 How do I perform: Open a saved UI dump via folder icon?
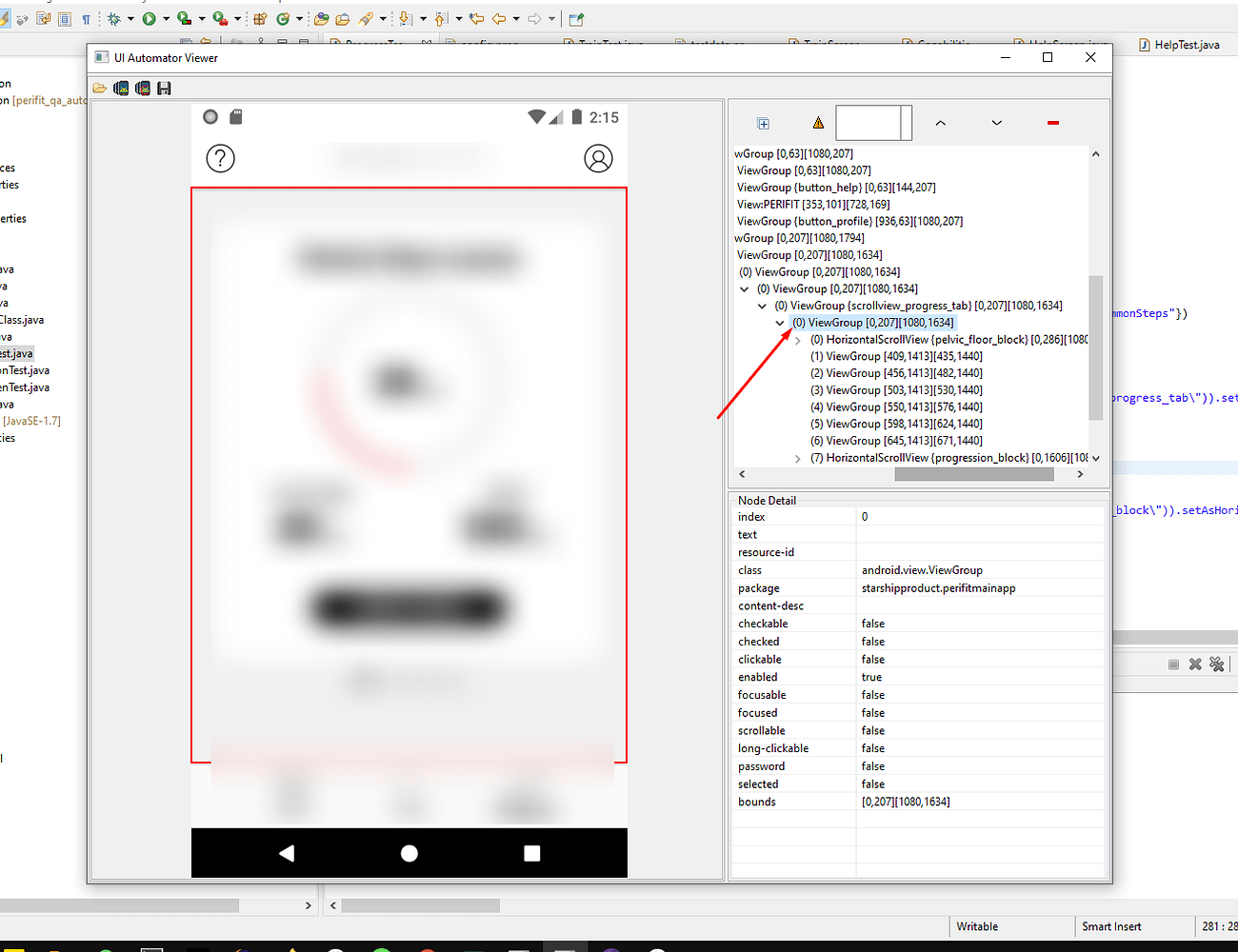100,89
